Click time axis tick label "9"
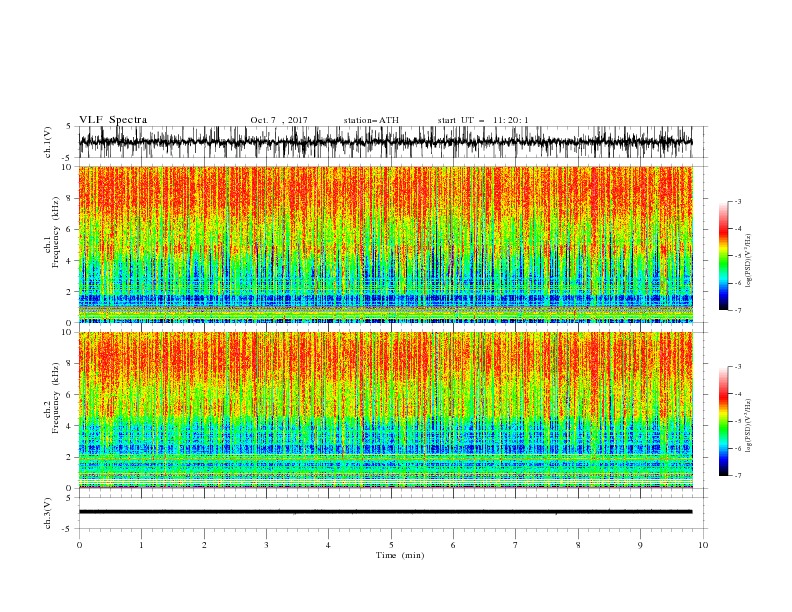 pos(640,545)
